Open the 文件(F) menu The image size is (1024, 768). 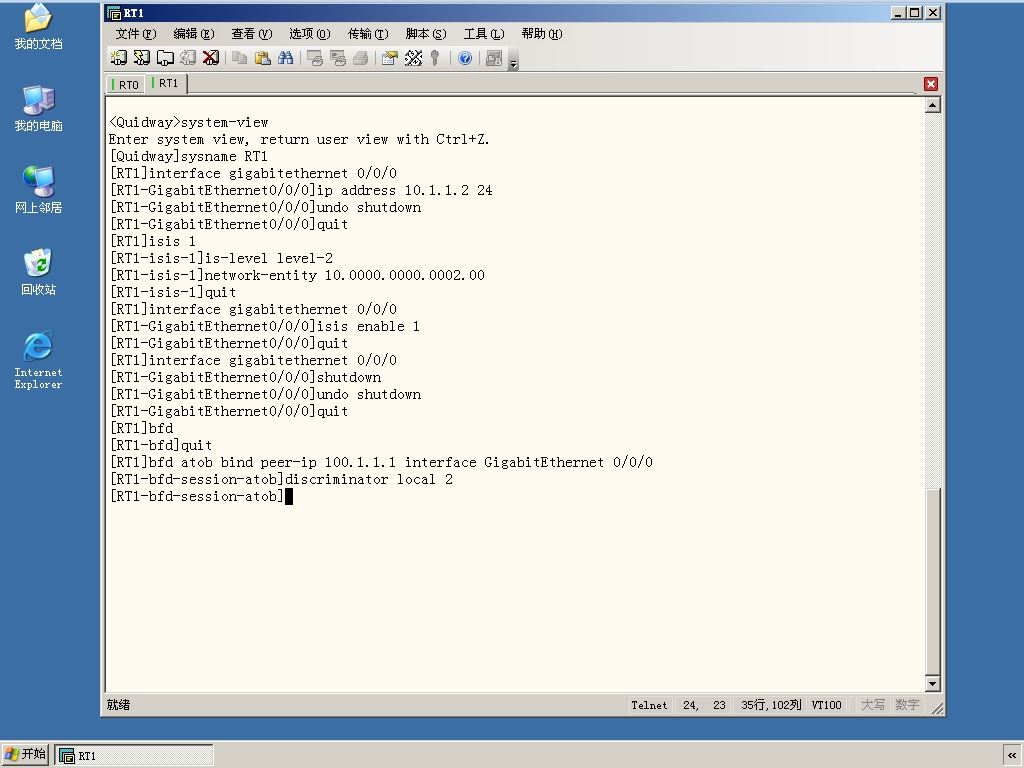[136, 34]
